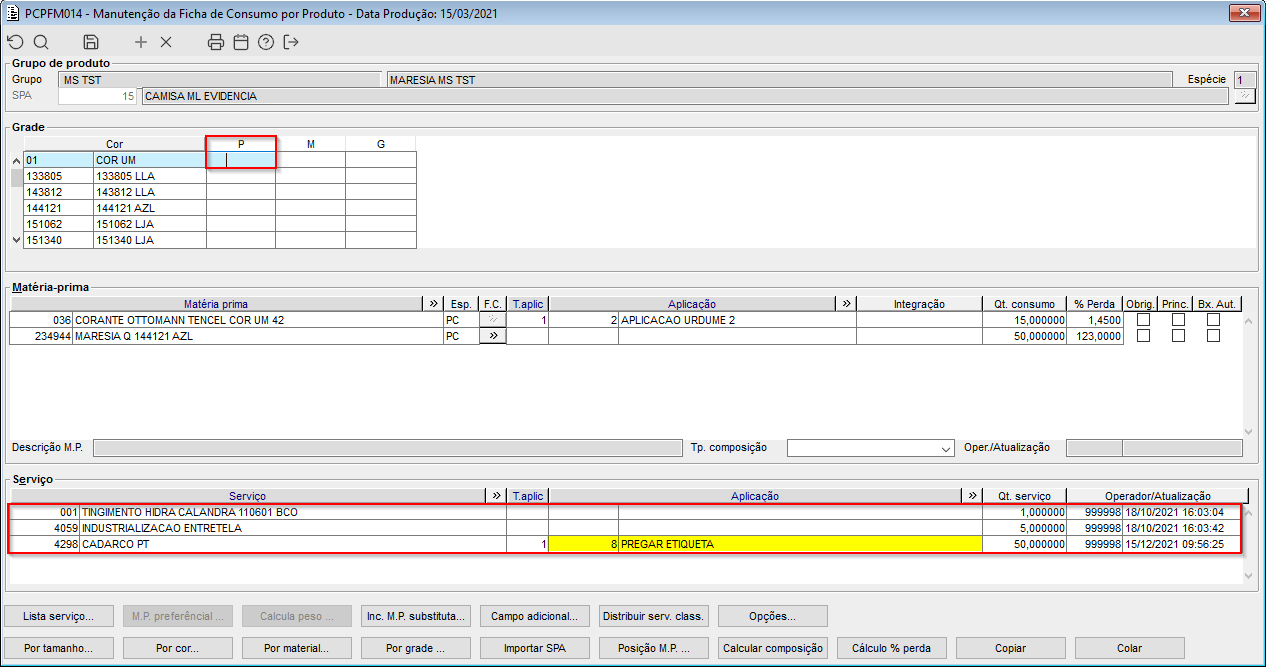Click Matéria-prima grid scrollbar up arrow
The image size is (1267, 667).
tap(1248, 321)
